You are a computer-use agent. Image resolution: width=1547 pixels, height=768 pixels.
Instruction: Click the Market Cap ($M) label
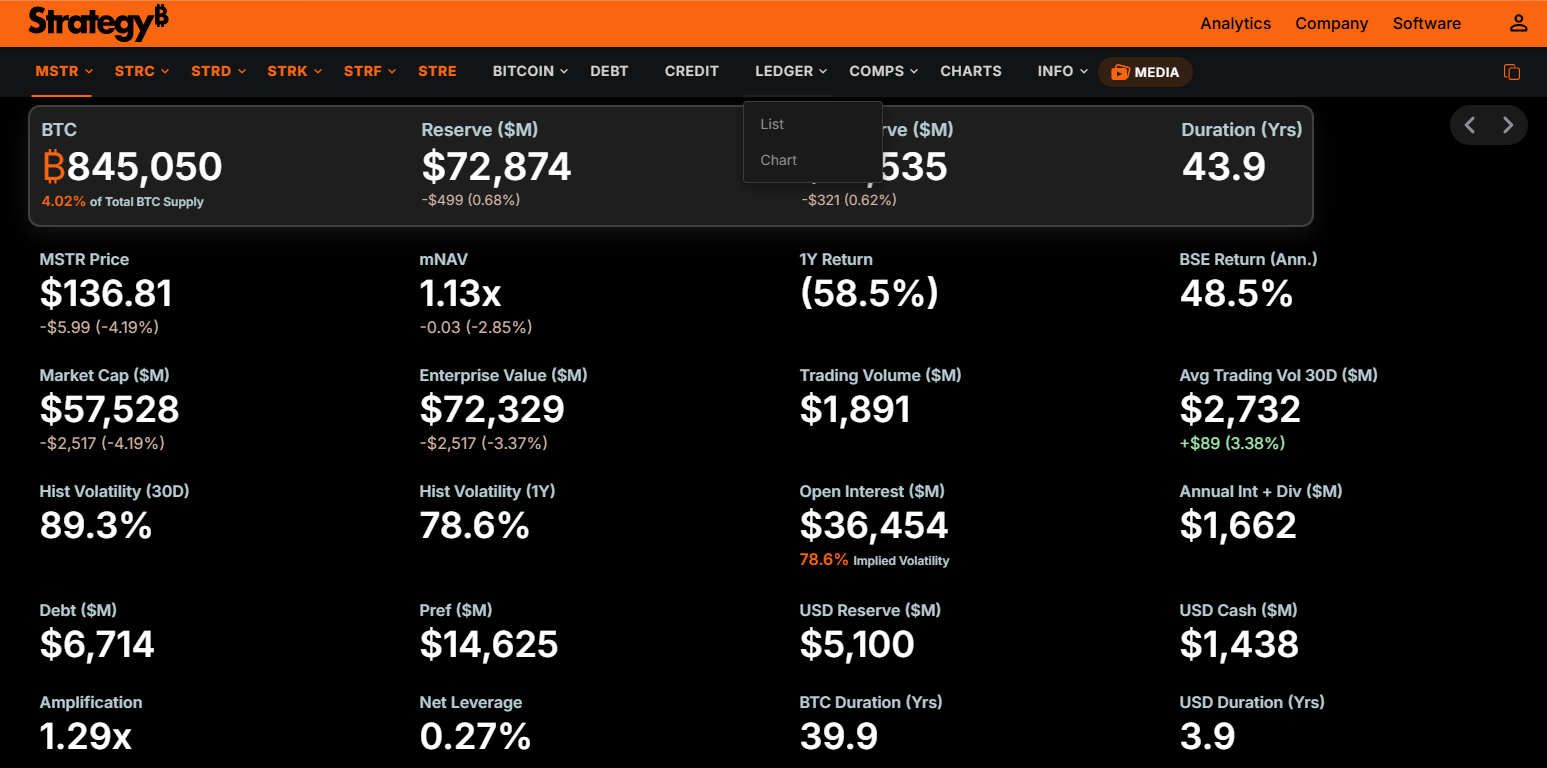(105, 375)
